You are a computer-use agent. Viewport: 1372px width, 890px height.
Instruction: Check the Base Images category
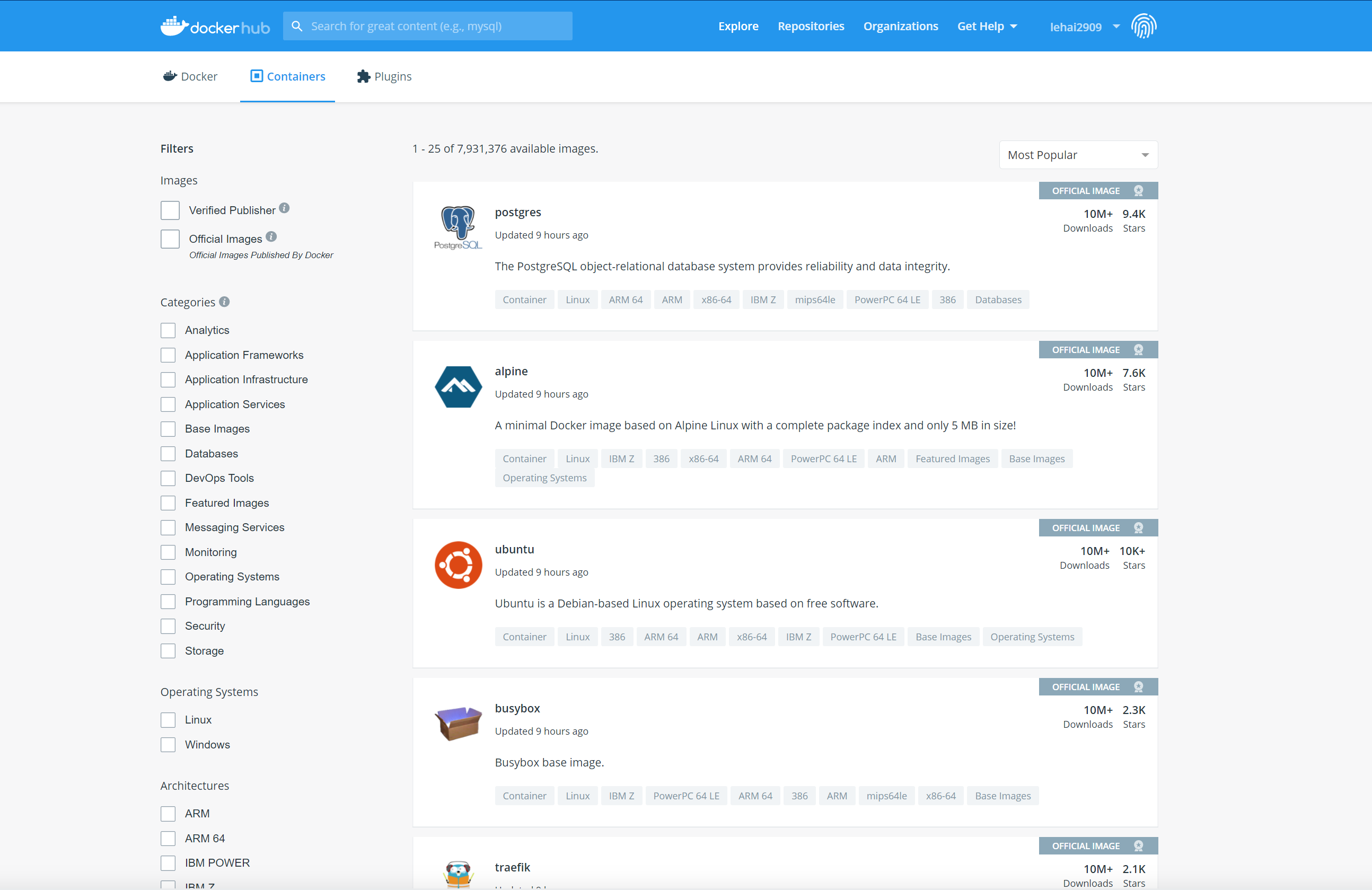(x=168, y=429)
